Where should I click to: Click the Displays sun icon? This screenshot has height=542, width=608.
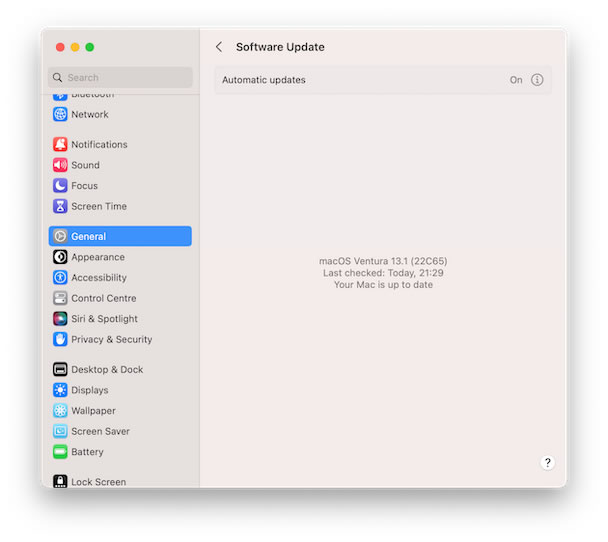pyautogui.click(x=60, y=390)
